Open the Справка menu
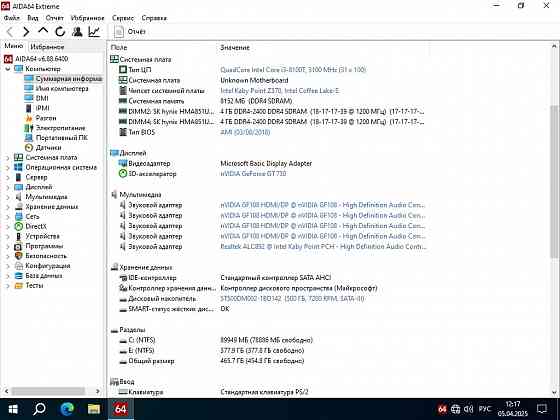Image resolution: width=560 pixels, height=420 pixels. tap(154, 18)
